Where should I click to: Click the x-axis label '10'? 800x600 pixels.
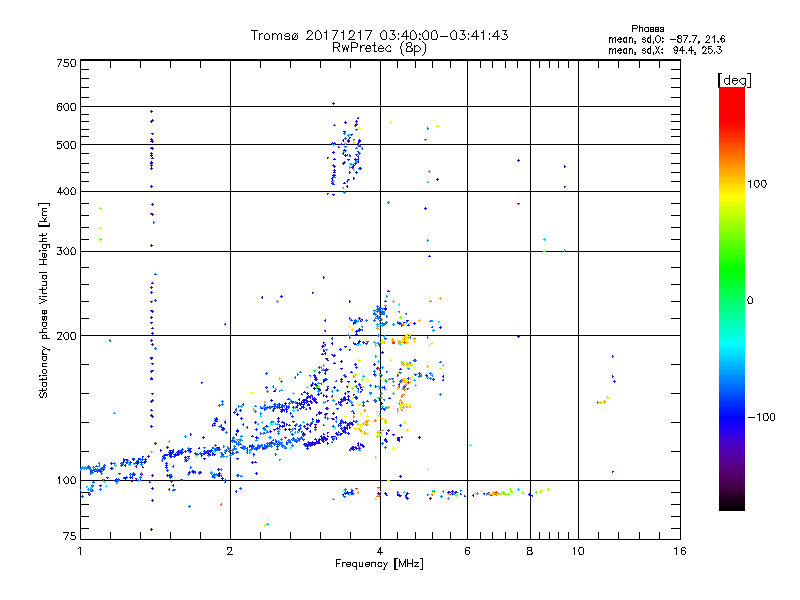point(578,551)
